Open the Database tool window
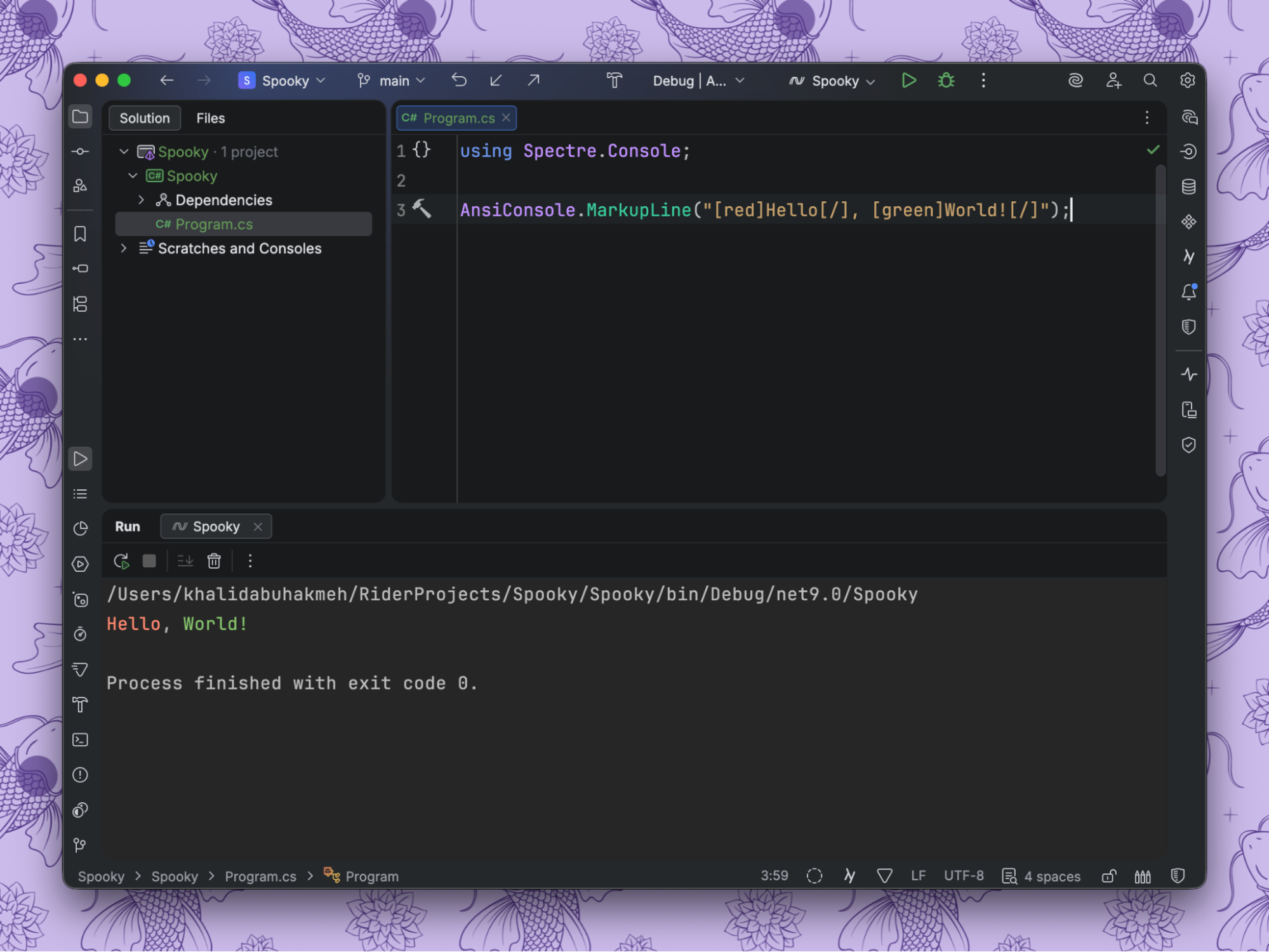The image size is (1269, 952). click(1188, 187)
